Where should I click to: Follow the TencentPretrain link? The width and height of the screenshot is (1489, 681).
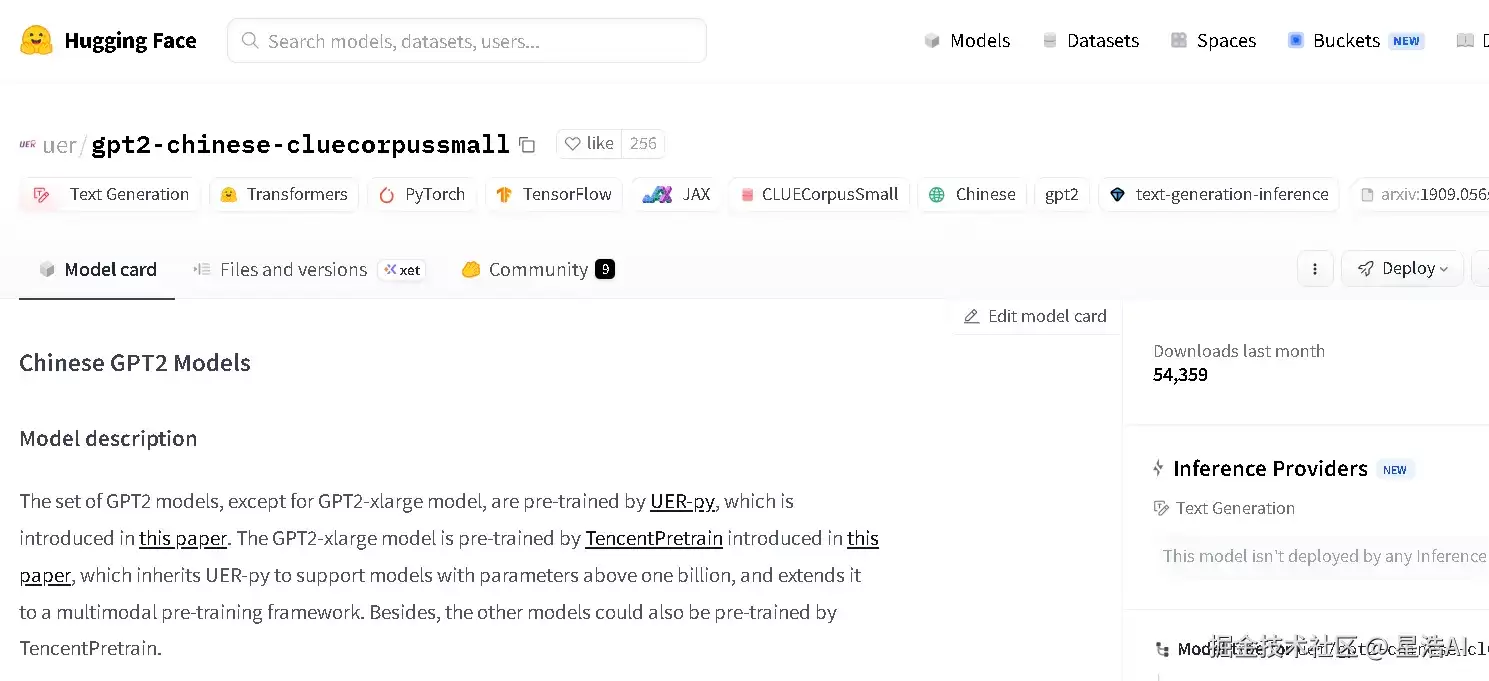click(654, 538)
